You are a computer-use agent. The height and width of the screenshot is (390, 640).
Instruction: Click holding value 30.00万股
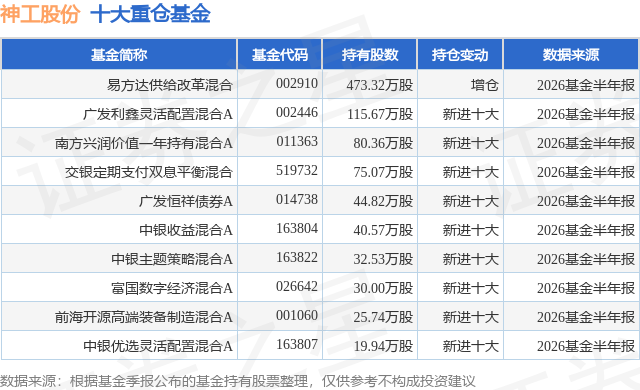[383, 288]
